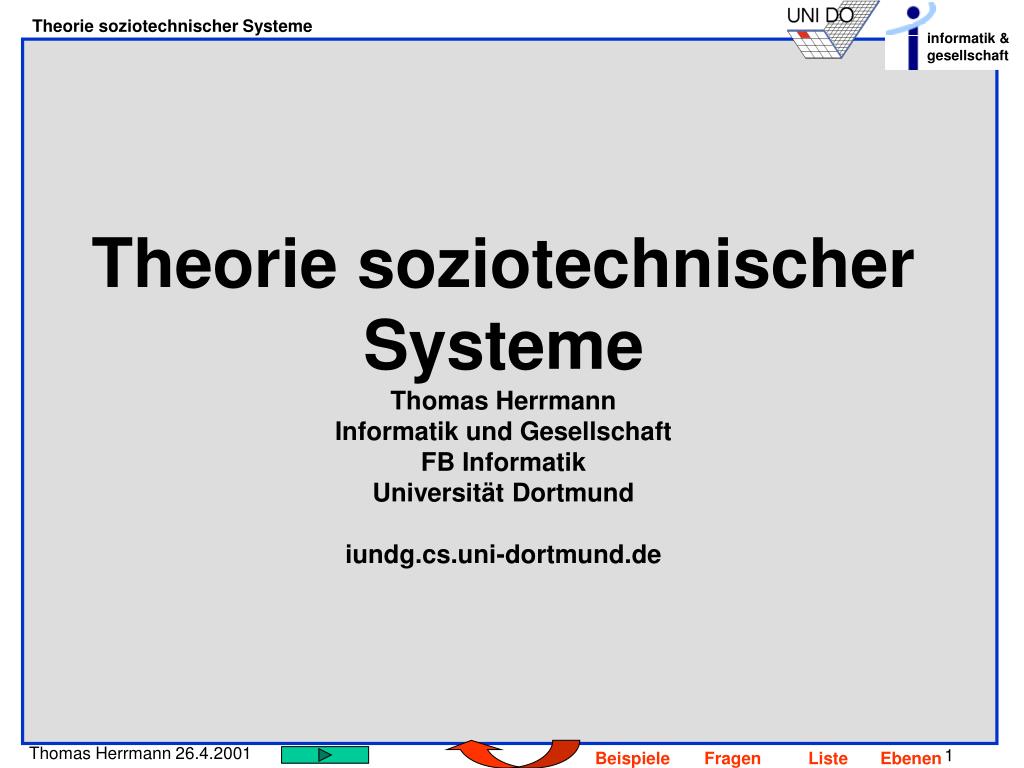Screen dimensions: 1024x768
Task: Click the author name Thomas Herrmann in the slide center
Action: point(503,401)
